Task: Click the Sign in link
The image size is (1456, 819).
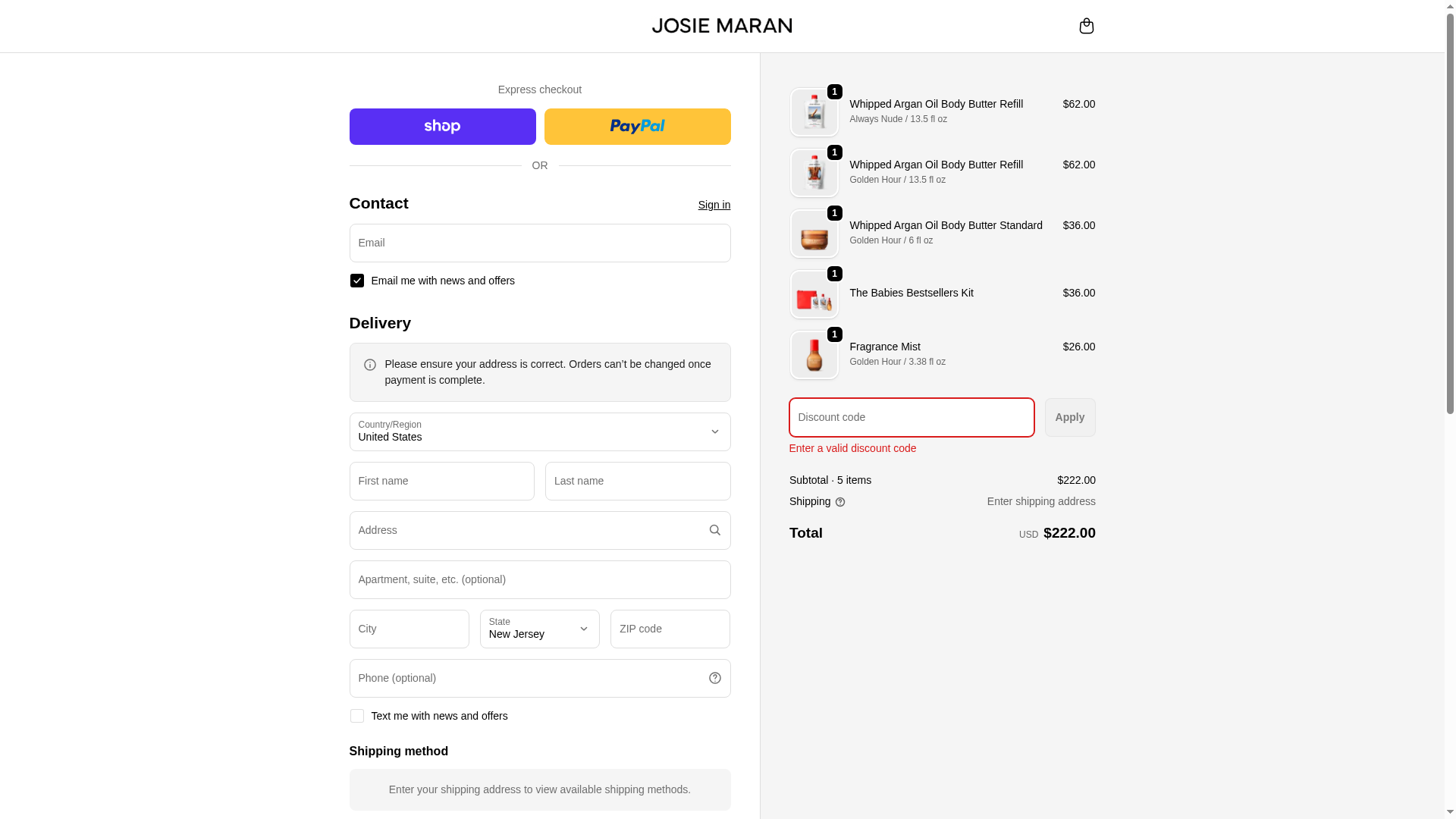Action: tap(714, 205)
